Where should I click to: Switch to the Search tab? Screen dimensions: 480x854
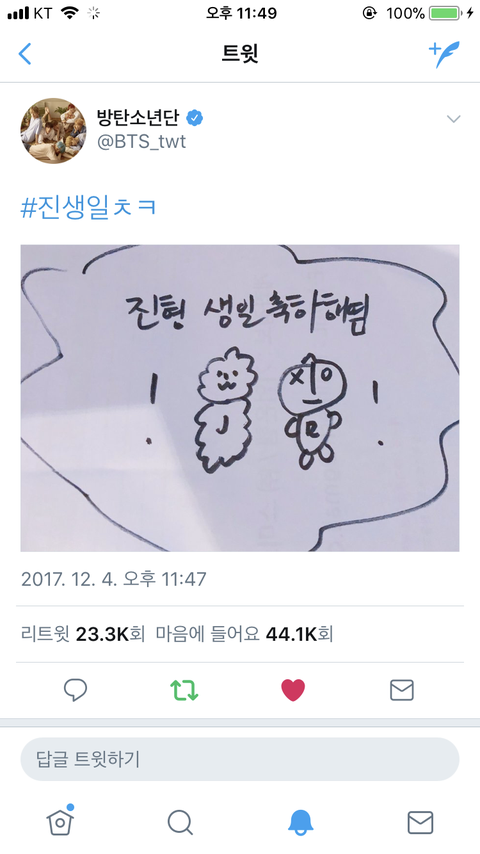(x=180, y=822)
